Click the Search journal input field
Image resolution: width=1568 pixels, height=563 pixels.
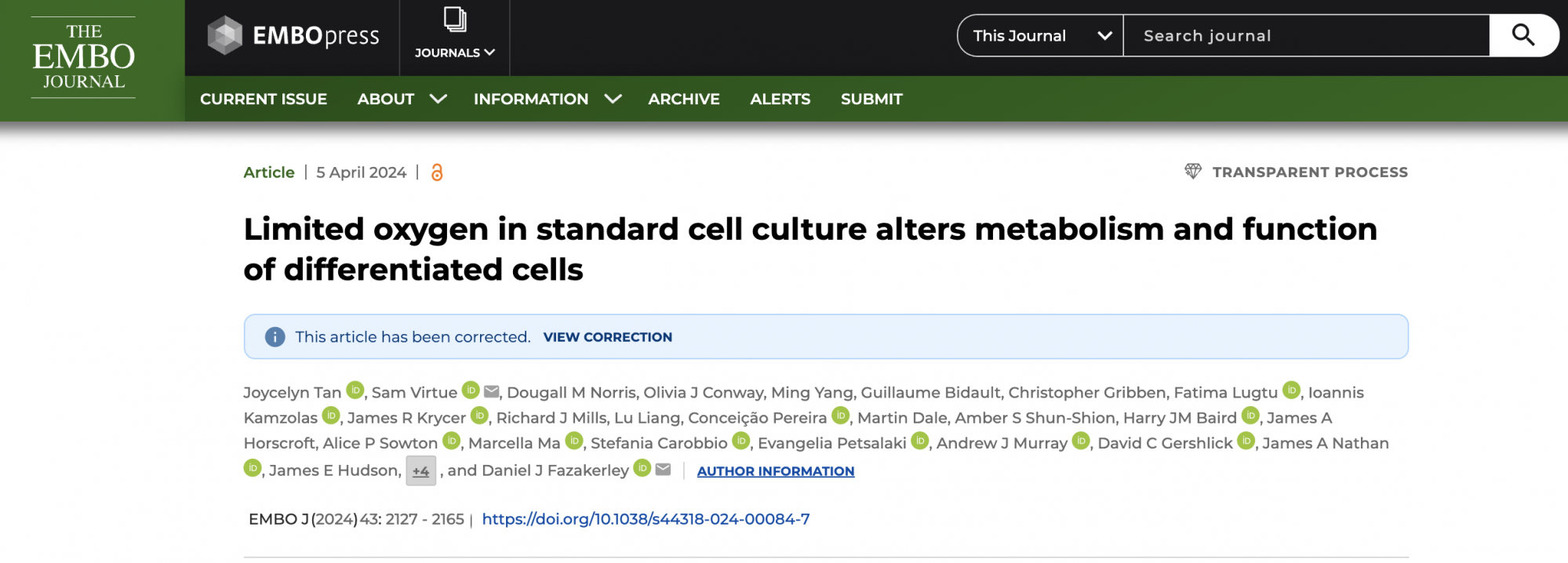(1306, 36)
